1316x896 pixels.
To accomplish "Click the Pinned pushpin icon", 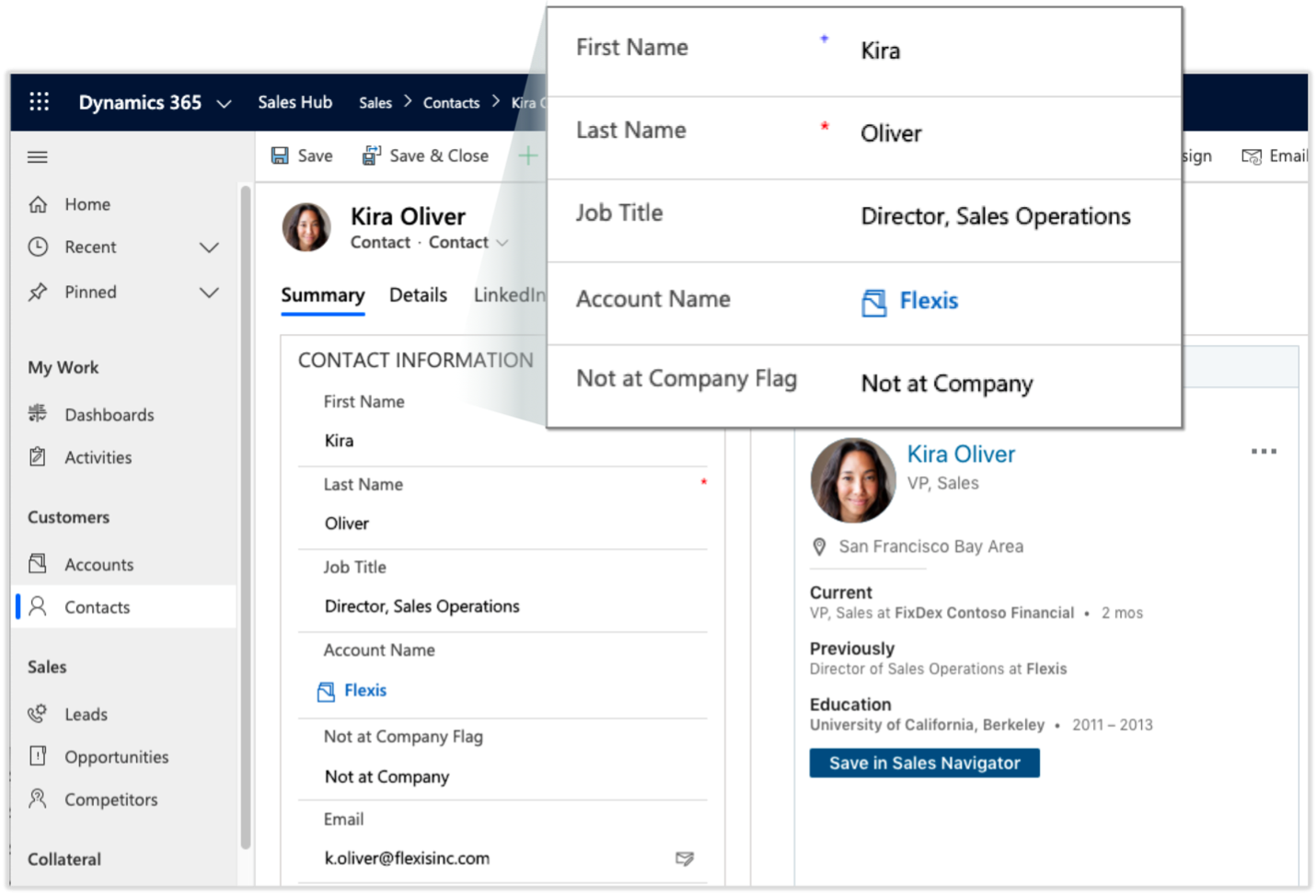I will coord(38,292).
